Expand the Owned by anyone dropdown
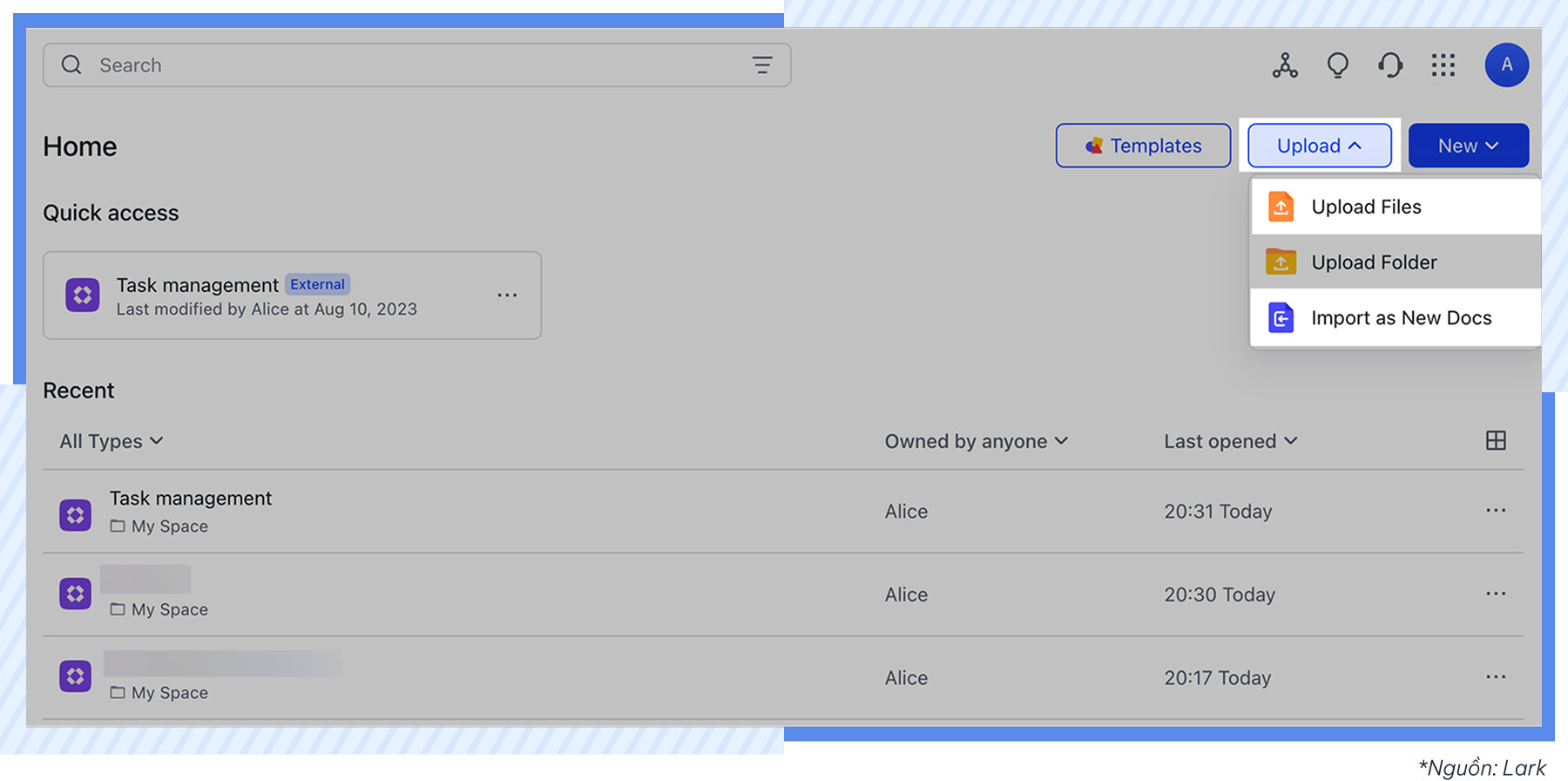 click(x=976, y=442)
